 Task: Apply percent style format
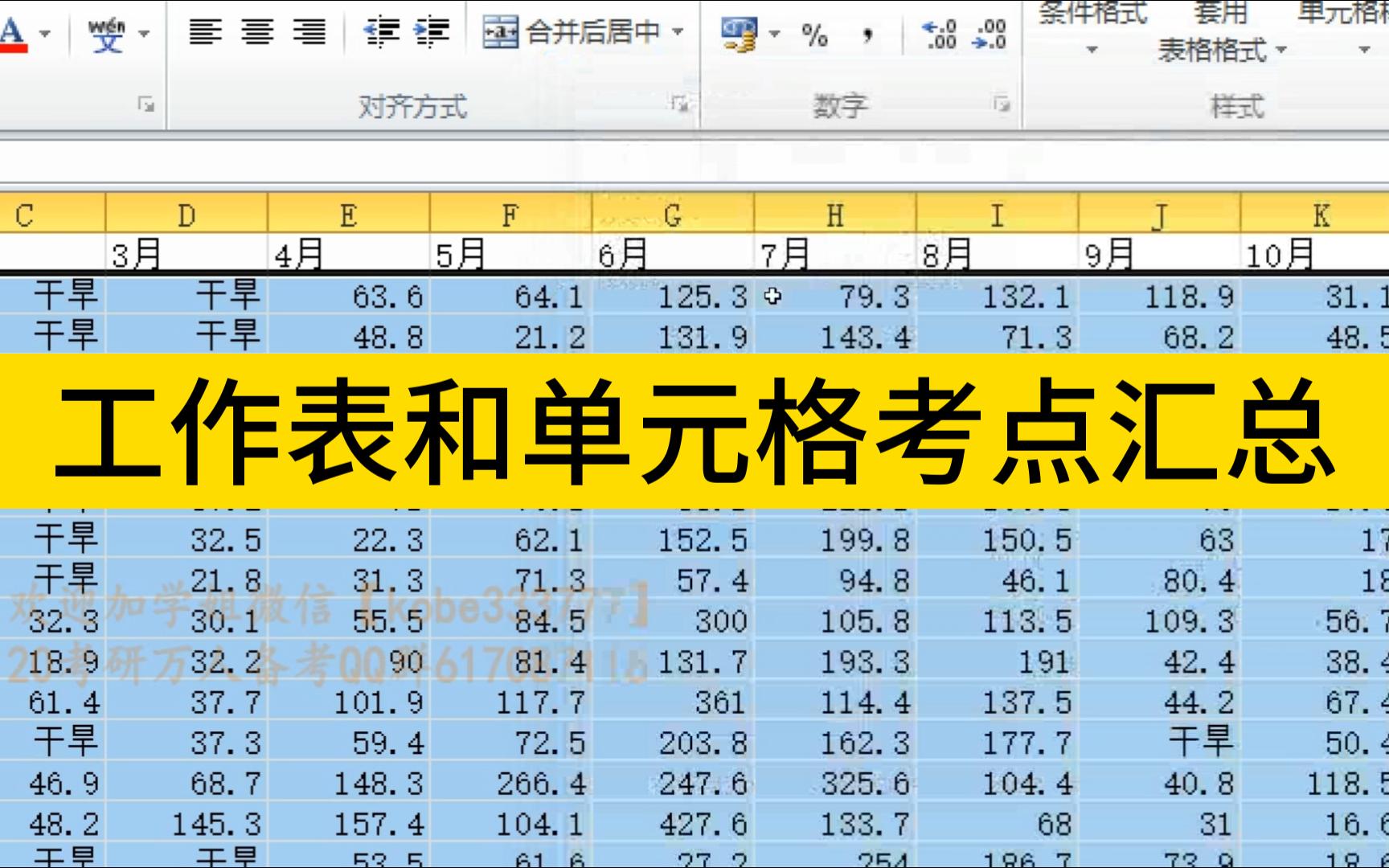pyautogui.click(x=814, y=35)
